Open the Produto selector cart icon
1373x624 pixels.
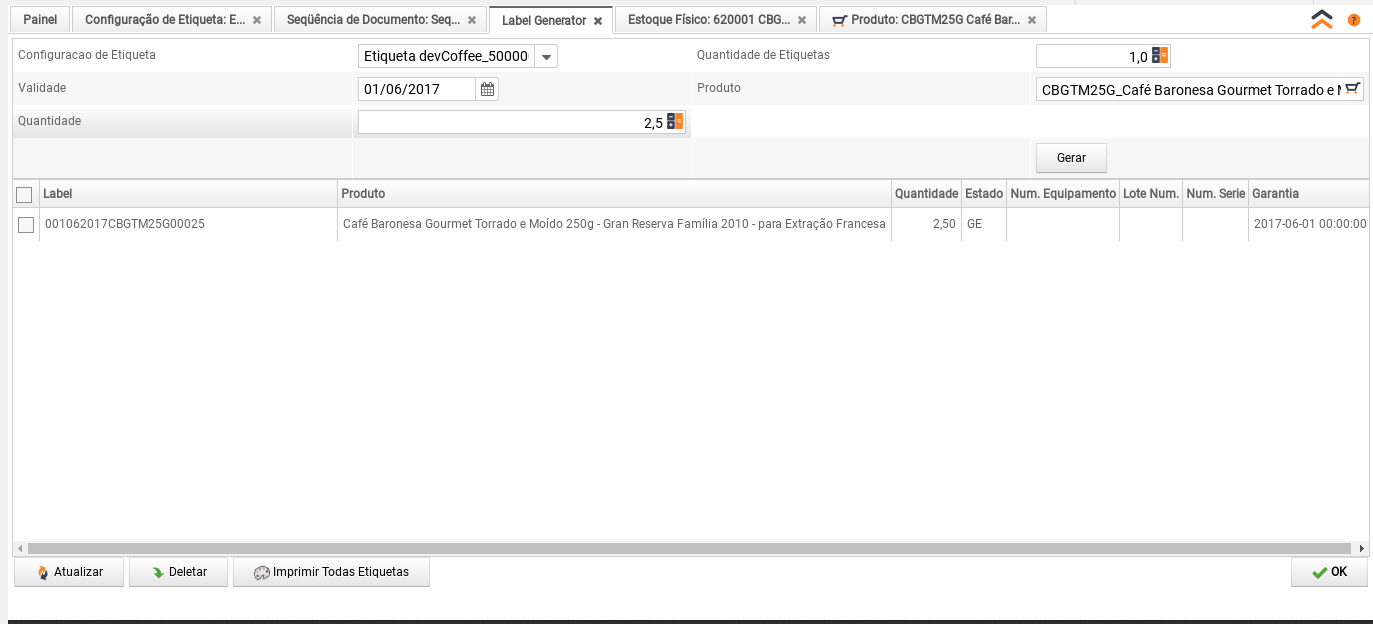click(x=1352, y=89)
